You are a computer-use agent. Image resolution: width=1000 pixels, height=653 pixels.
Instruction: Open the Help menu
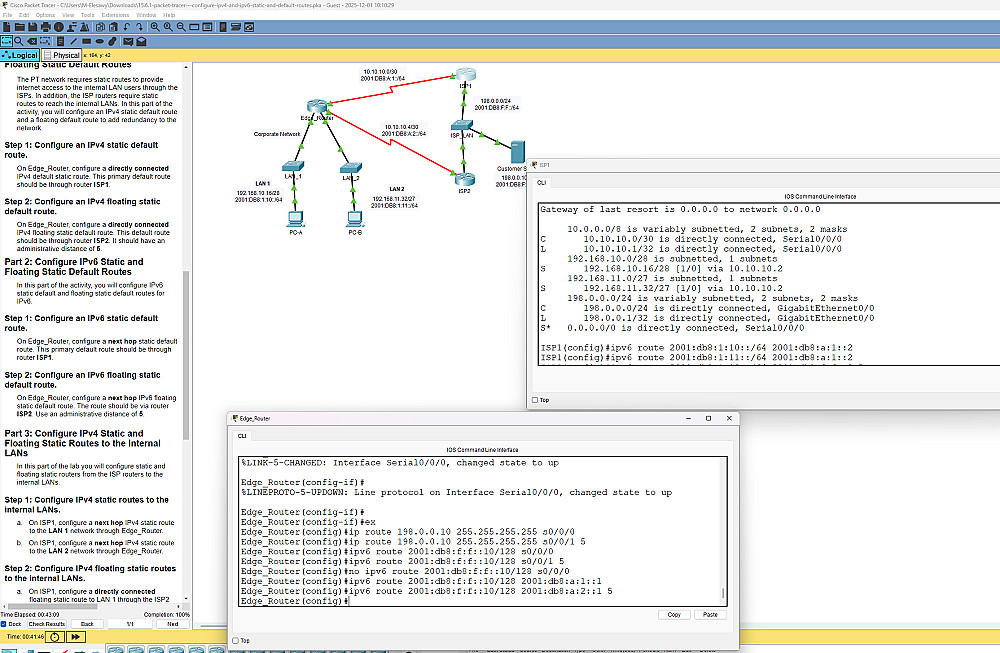169,15
